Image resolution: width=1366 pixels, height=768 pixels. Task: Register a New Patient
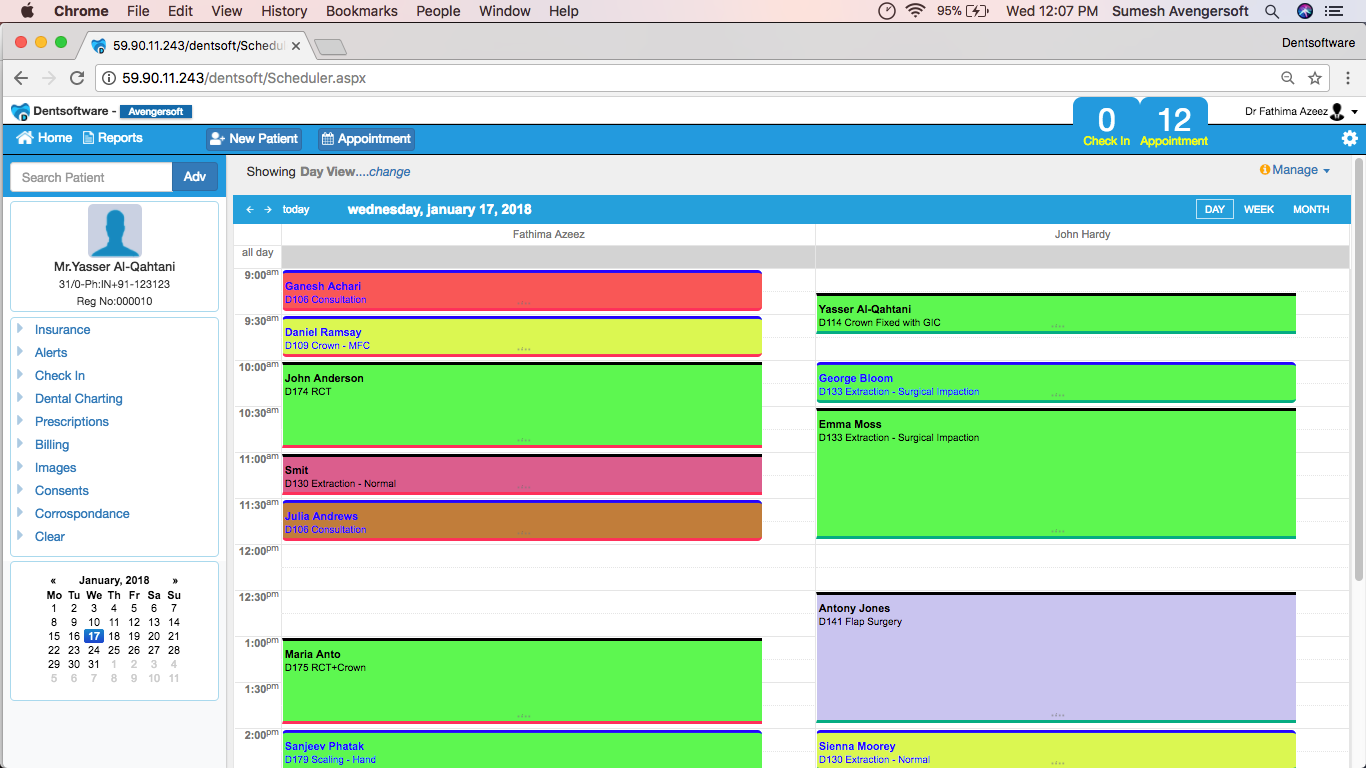coord(253,138)
